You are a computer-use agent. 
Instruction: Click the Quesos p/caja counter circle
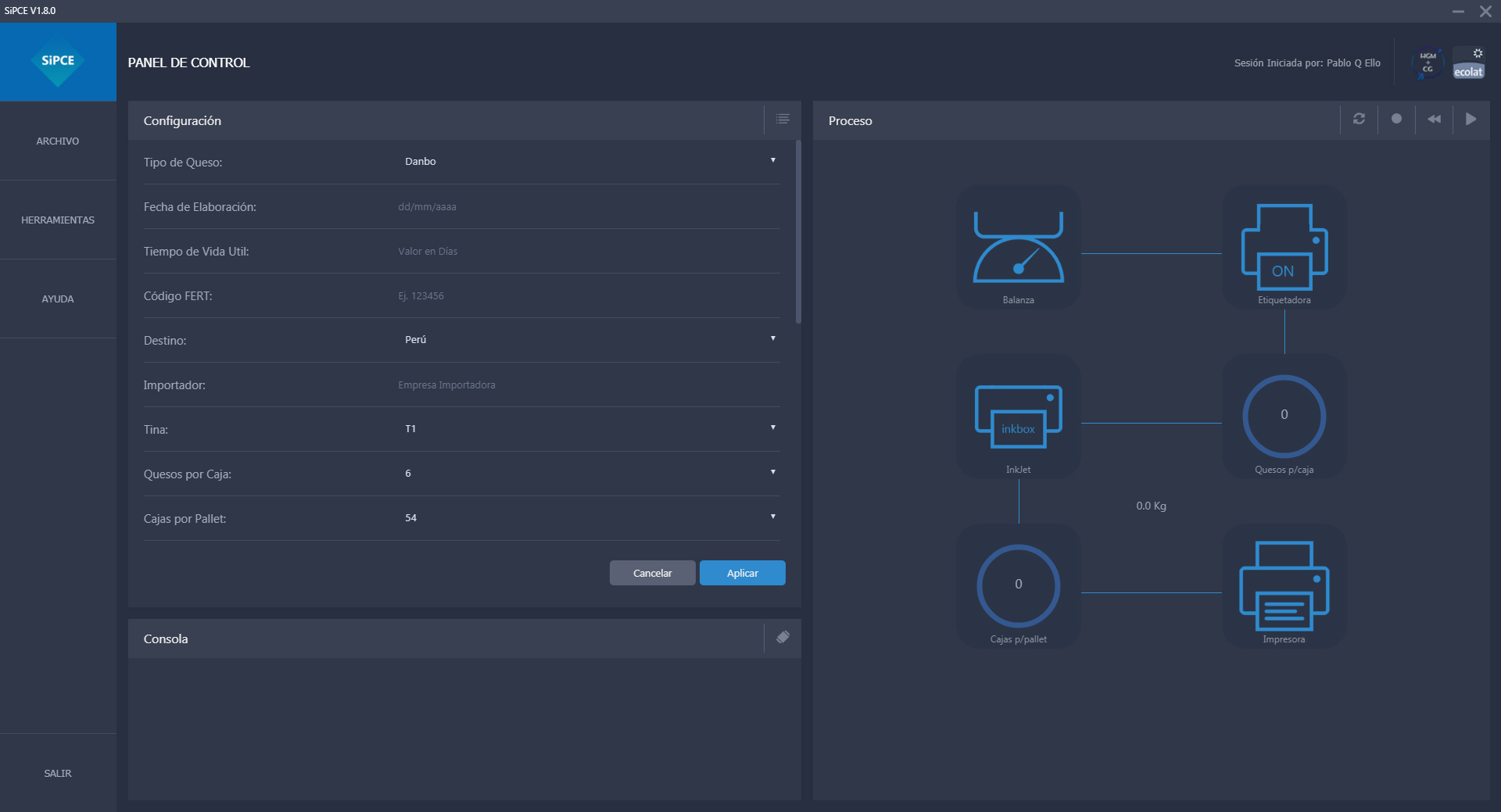pyautogui.click(x=1284, y=416)
